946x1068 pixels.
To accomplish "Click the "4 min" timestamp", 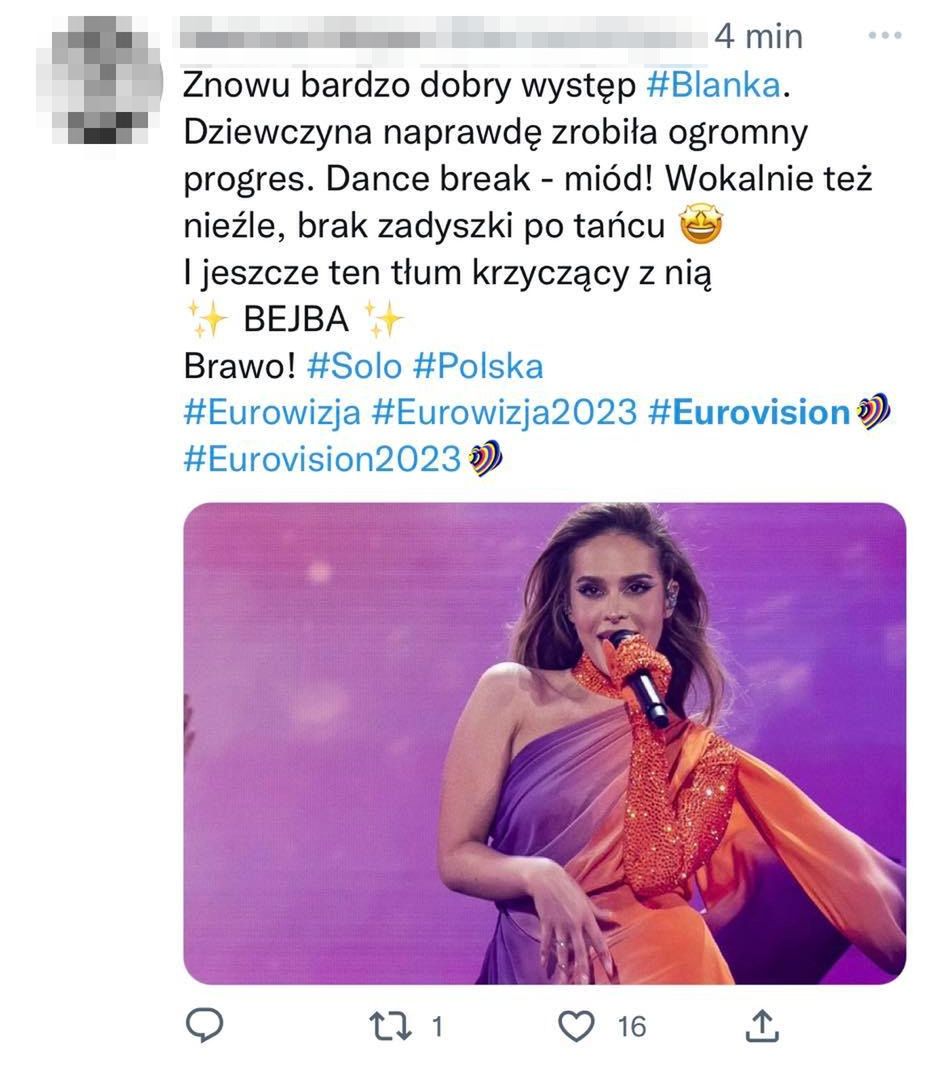I will 758,37.
